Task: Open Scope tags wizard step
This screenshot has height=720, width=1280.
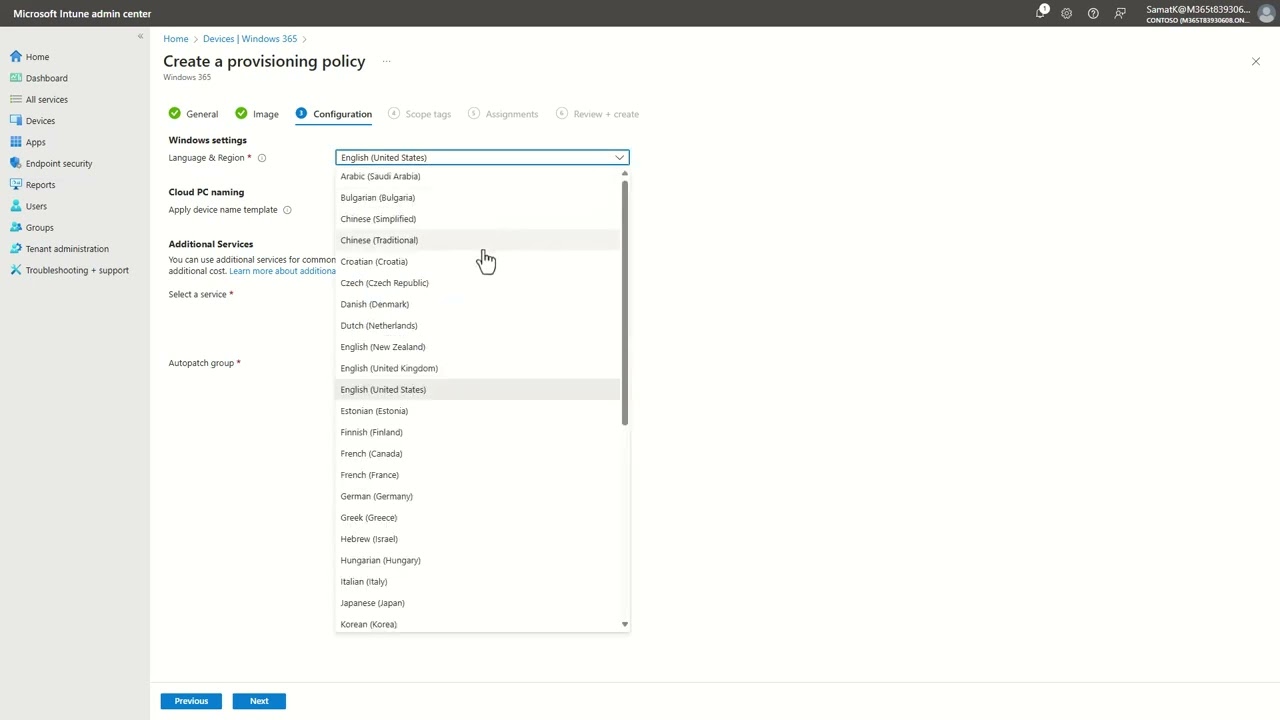Action: (x=419, y=114)
